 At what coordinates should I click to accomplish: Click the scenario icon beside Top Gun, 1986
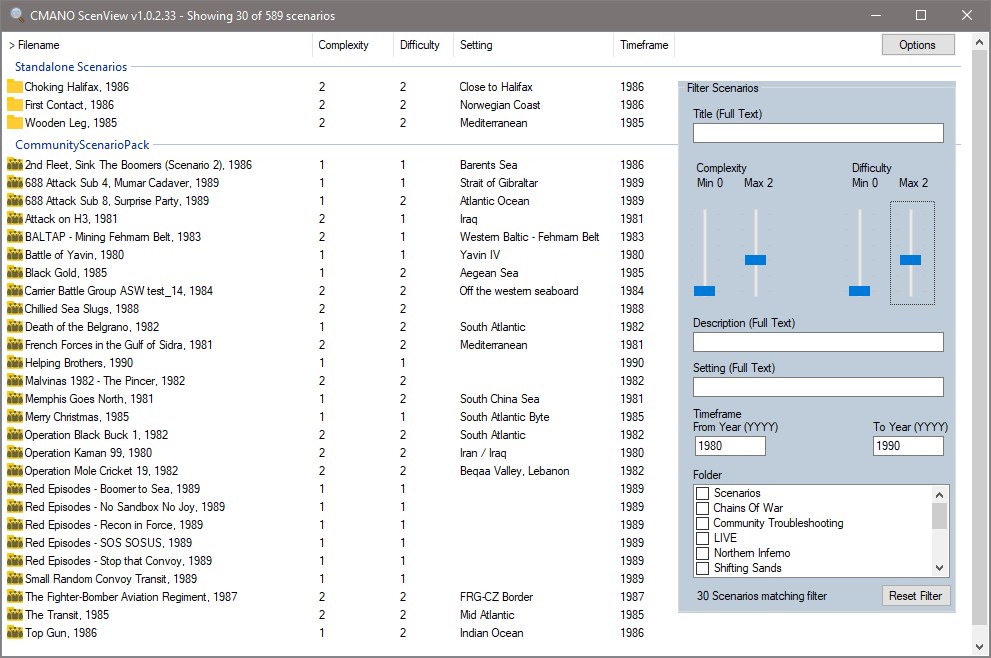pos(15,633)
